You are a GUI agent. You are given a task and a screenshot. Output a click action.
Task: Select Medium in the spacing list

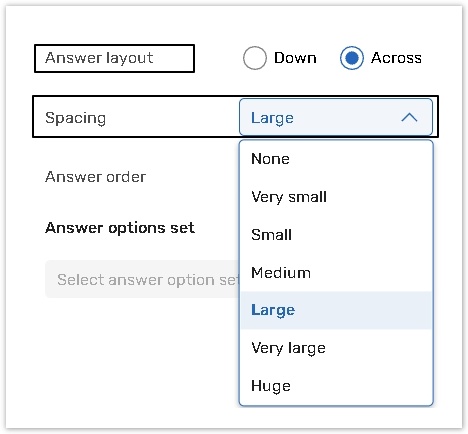tap(336, 273)
